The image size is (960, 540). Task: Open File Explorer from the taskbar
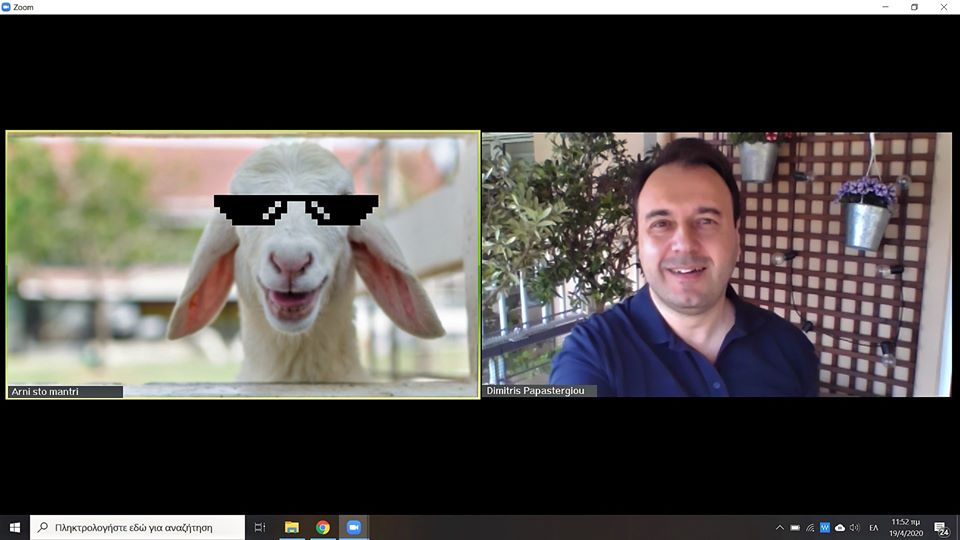291,527
